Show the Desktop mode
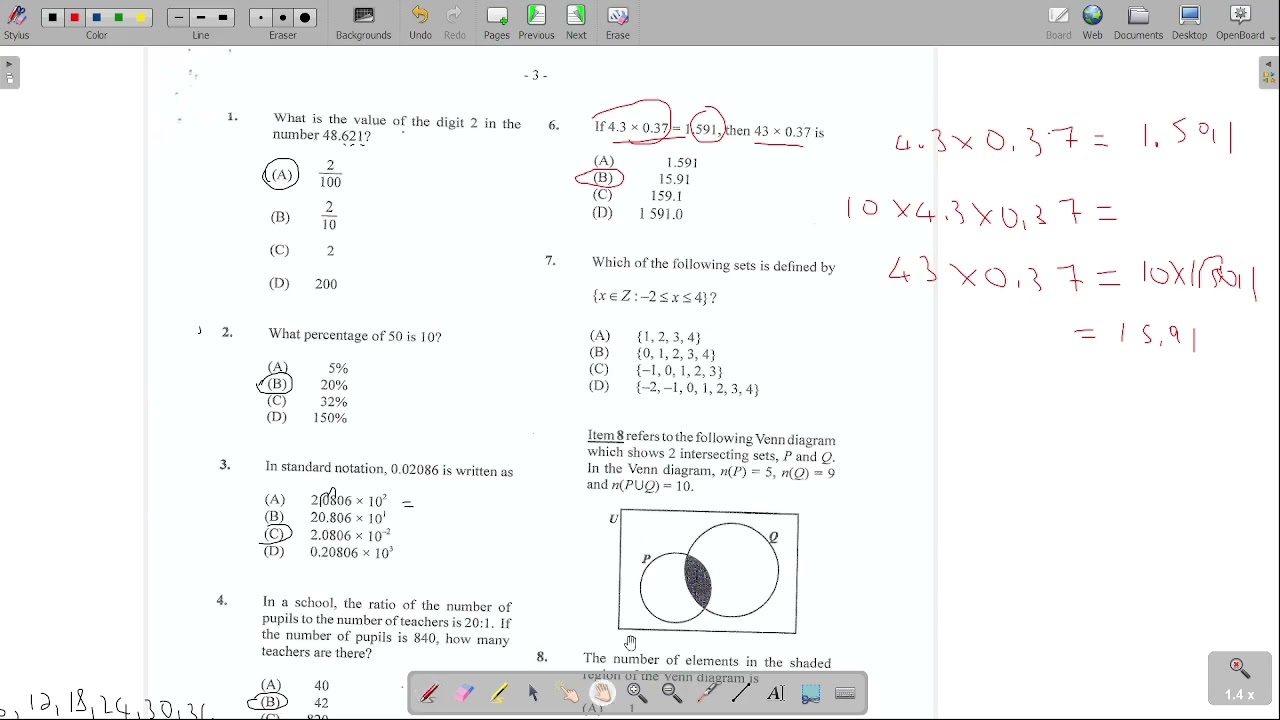 click(x=1190, y=22)
